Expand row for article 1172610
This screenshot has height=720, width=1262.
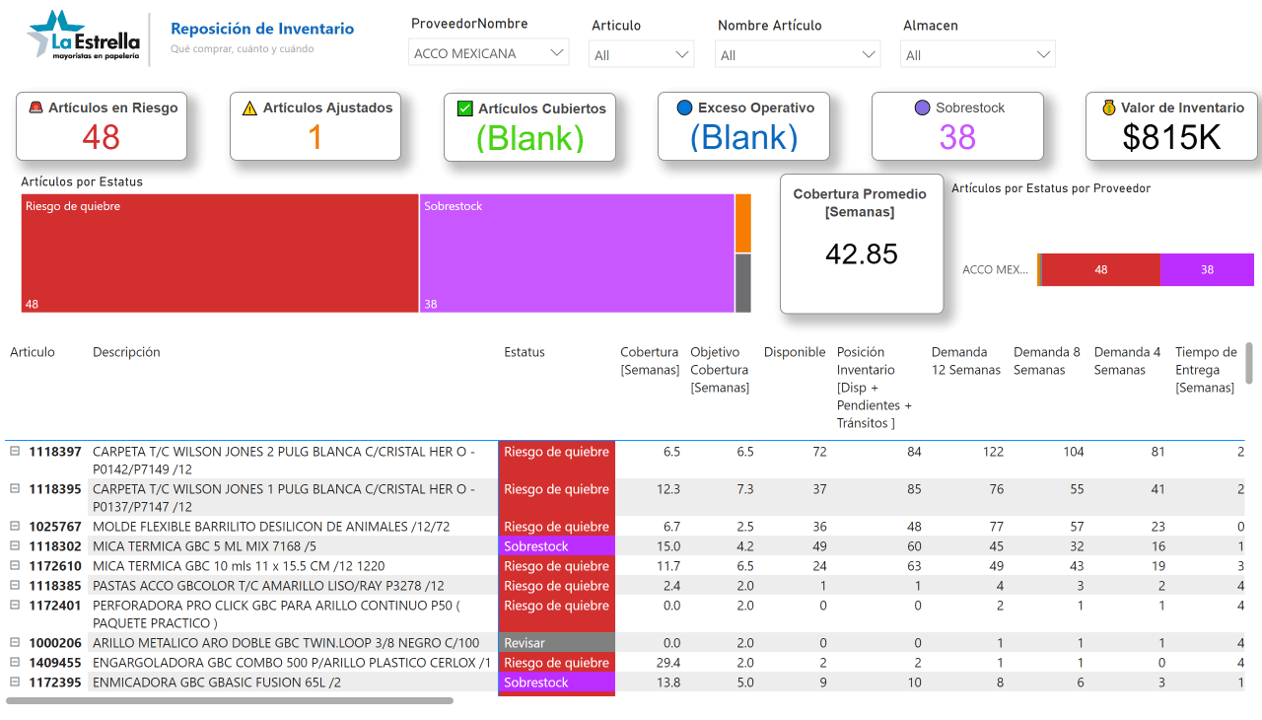pos(15,566)
